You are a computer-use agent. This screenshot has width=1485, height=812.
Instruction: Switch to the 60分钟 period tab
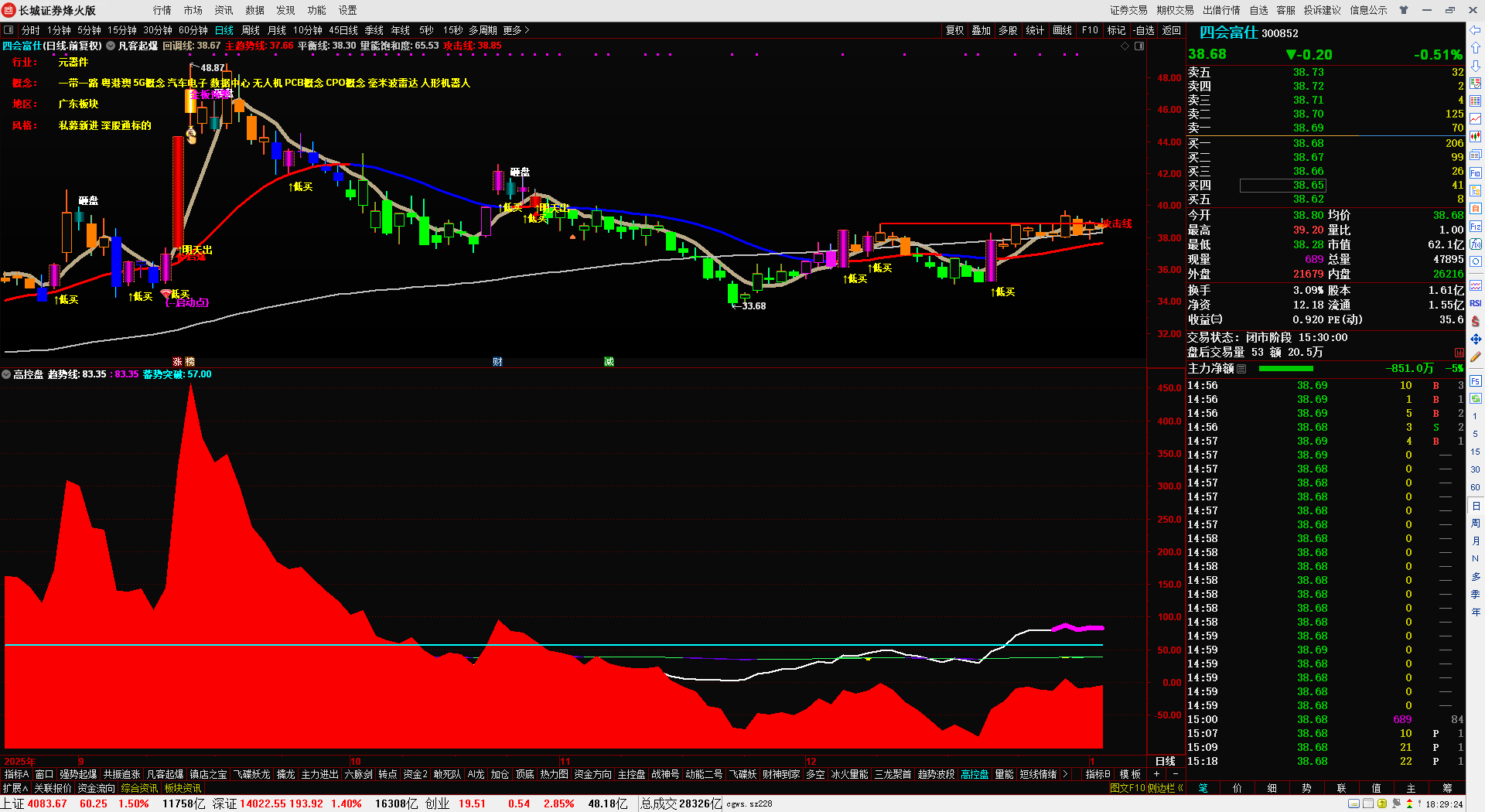193,30
